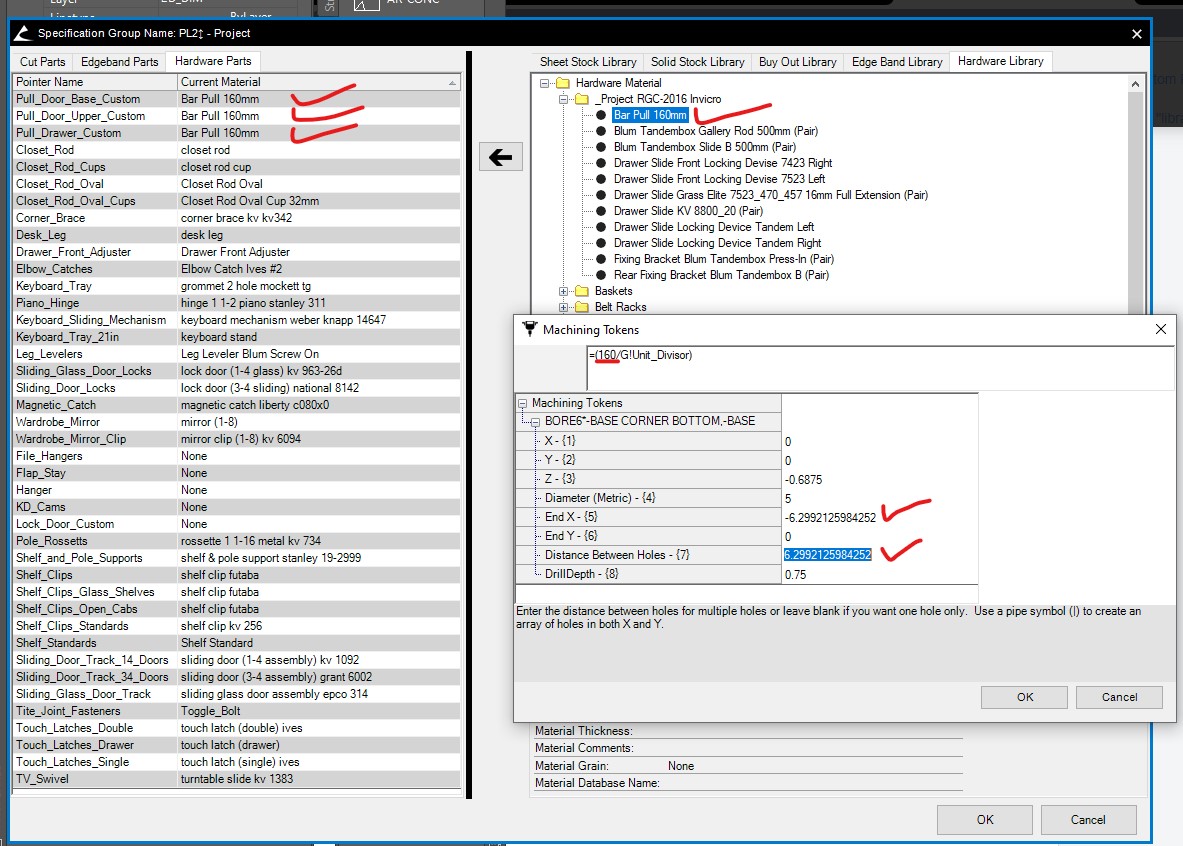The image size is (1183, 846).
Task: Select the Pull_Drawer_Custom row
Action: [x=237, y=133]
